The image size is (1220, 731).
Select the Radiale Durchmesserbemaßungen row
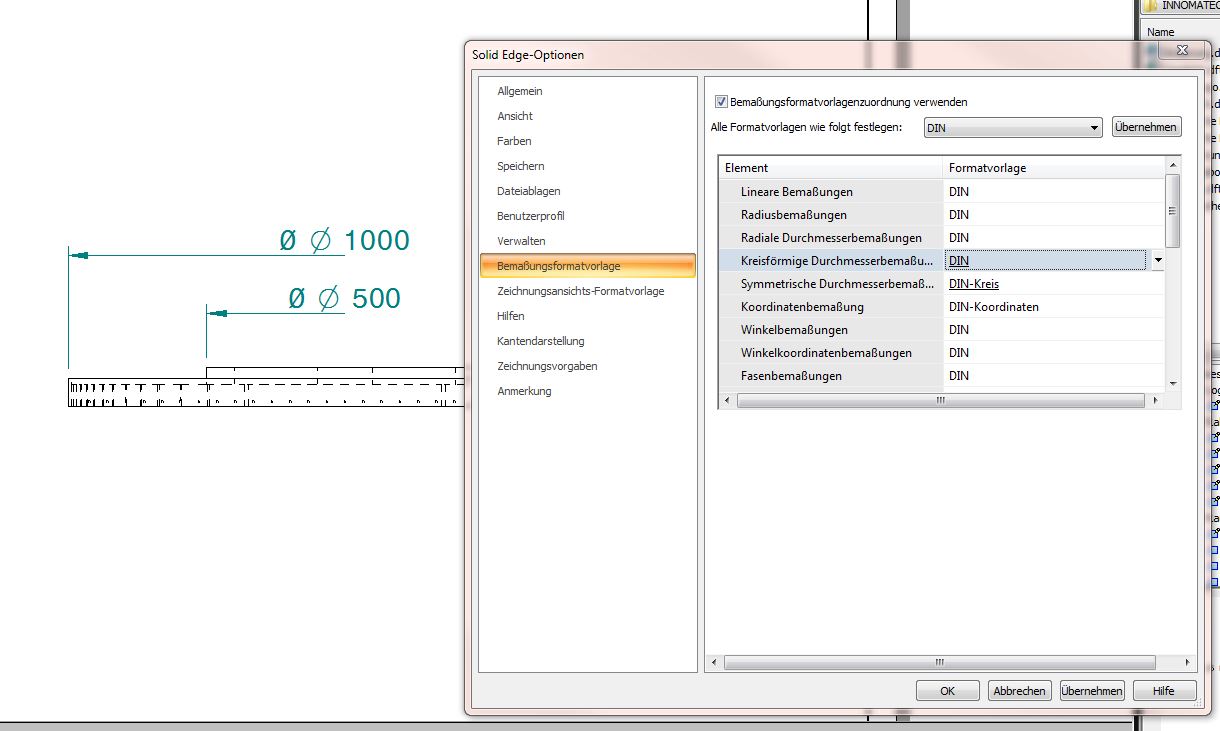point(831,237)
